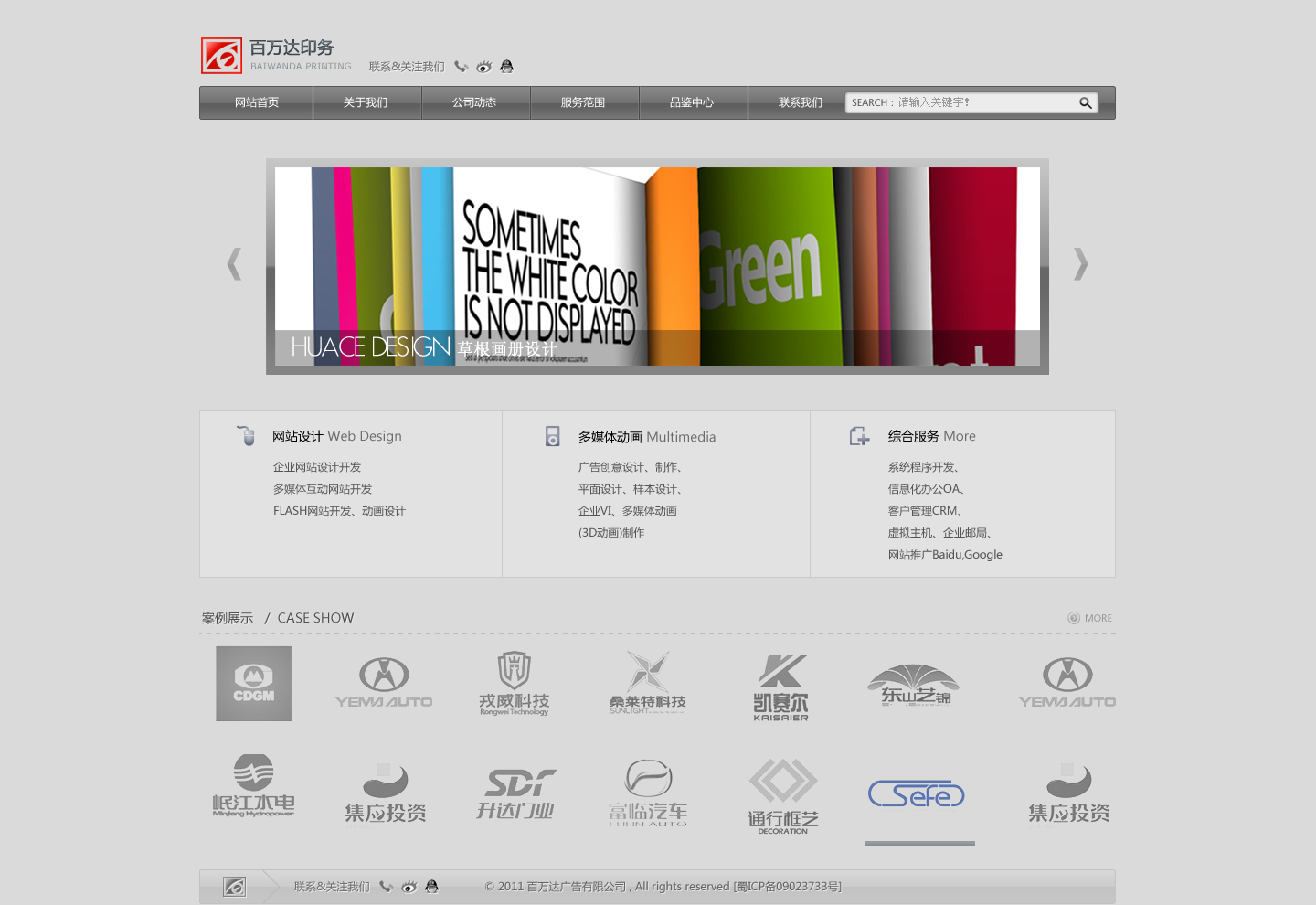Click the document plus icon beside More
The width and height of the screenshot is (1316, 905).
pos(859,437)
